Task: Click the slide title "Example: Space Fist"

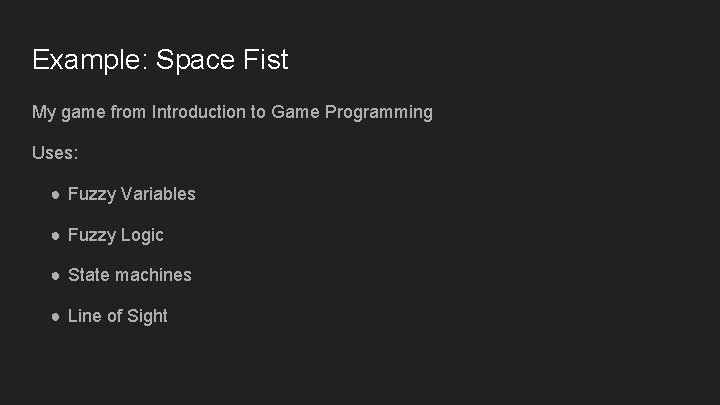Action: pos(160,60)
